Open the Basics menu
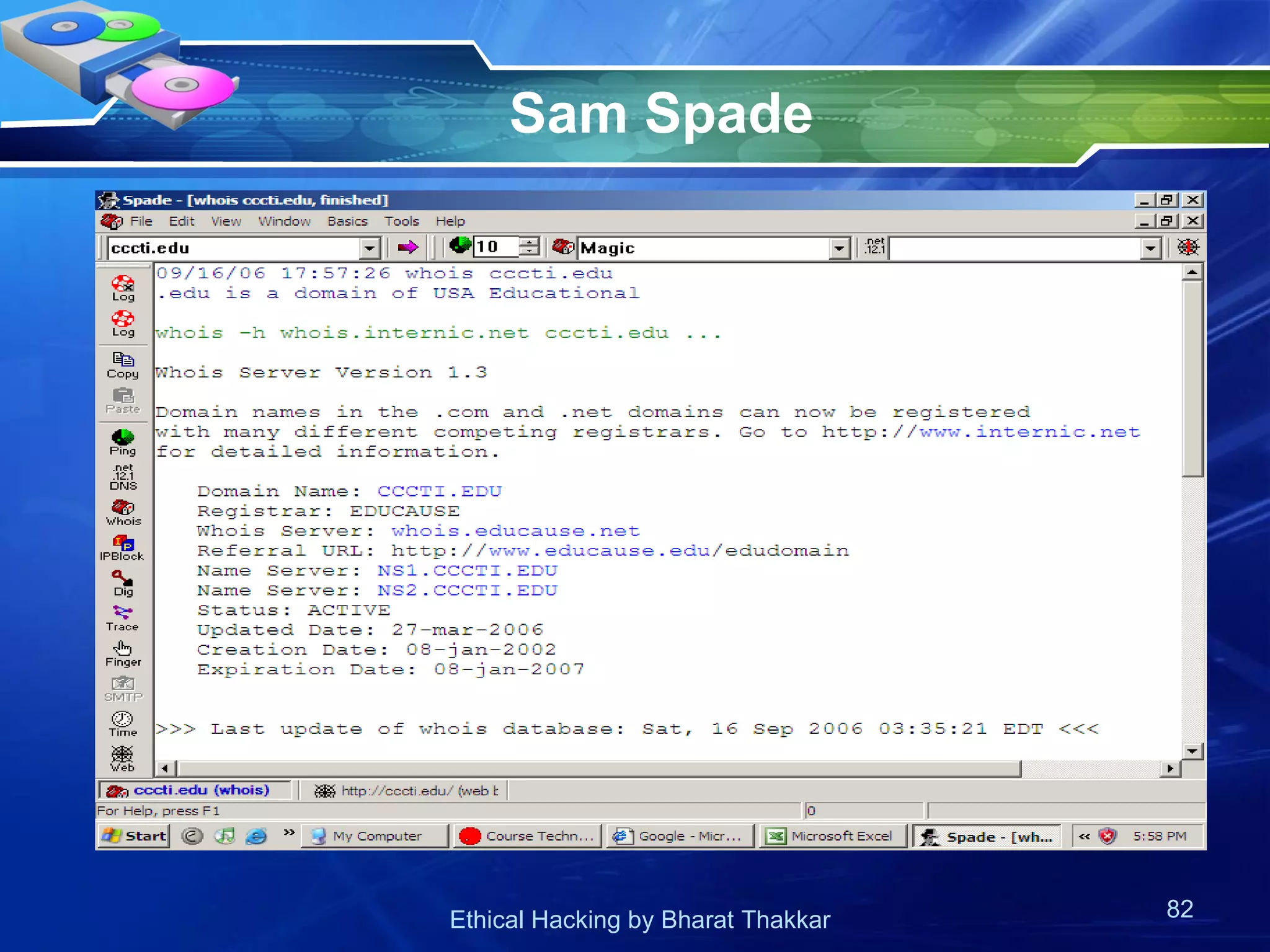1270x952 pixels. 347,221
